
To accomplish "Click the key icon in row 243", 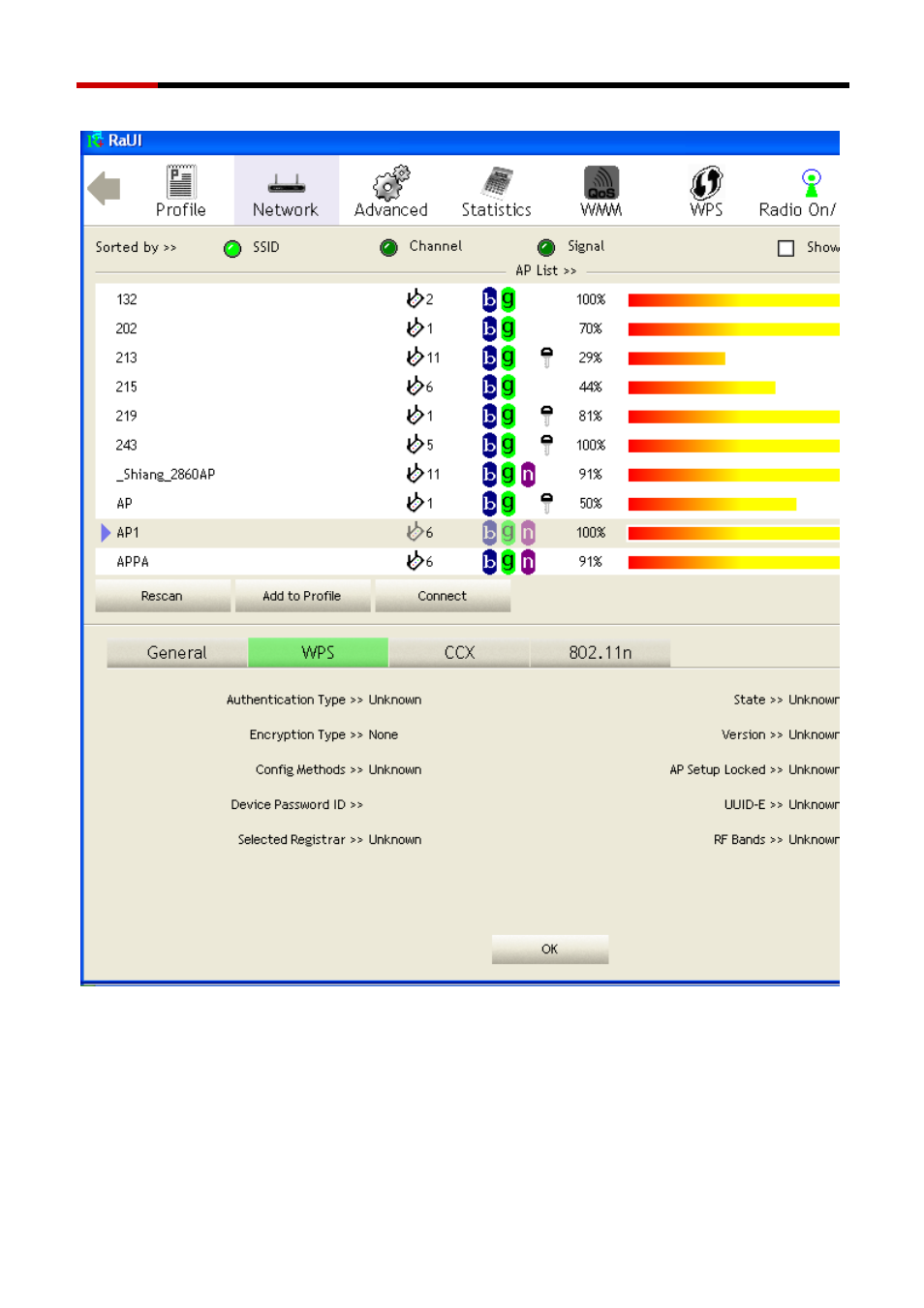I will point(547,445).
